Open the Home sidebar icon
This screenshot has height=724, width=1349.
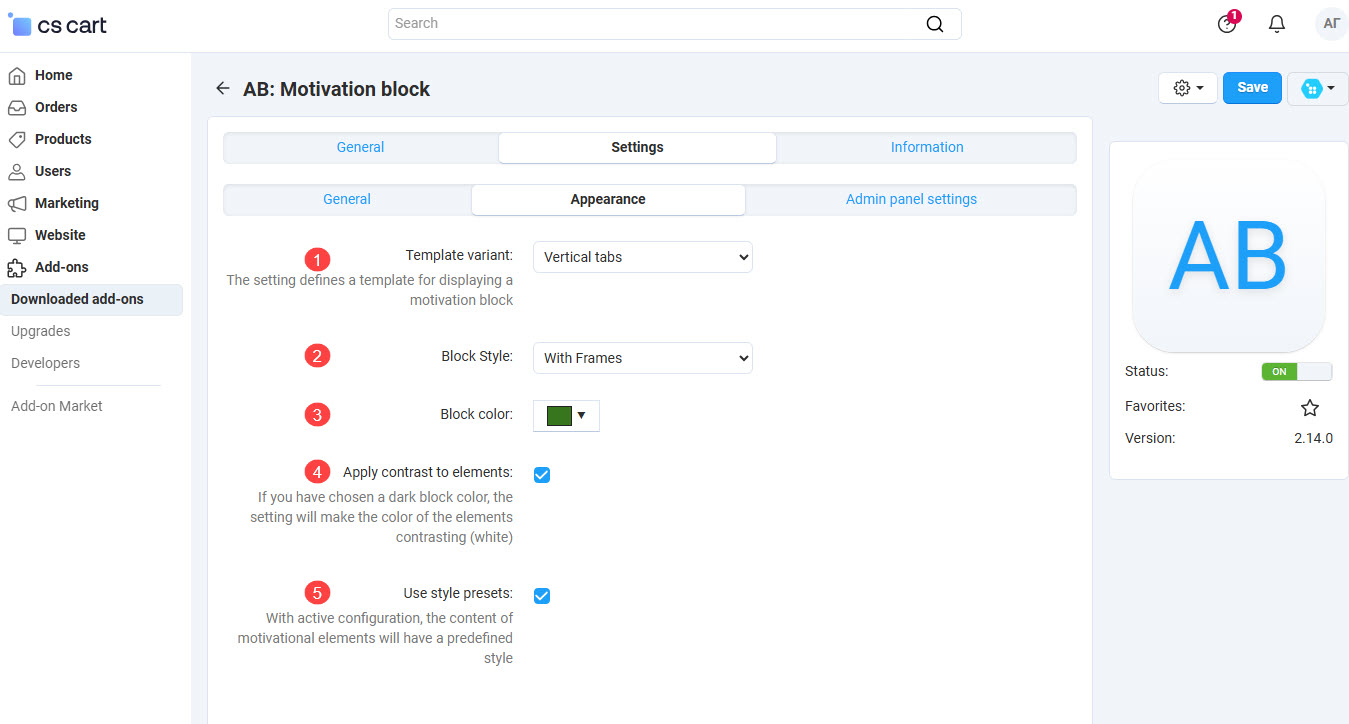coord(18,74)
